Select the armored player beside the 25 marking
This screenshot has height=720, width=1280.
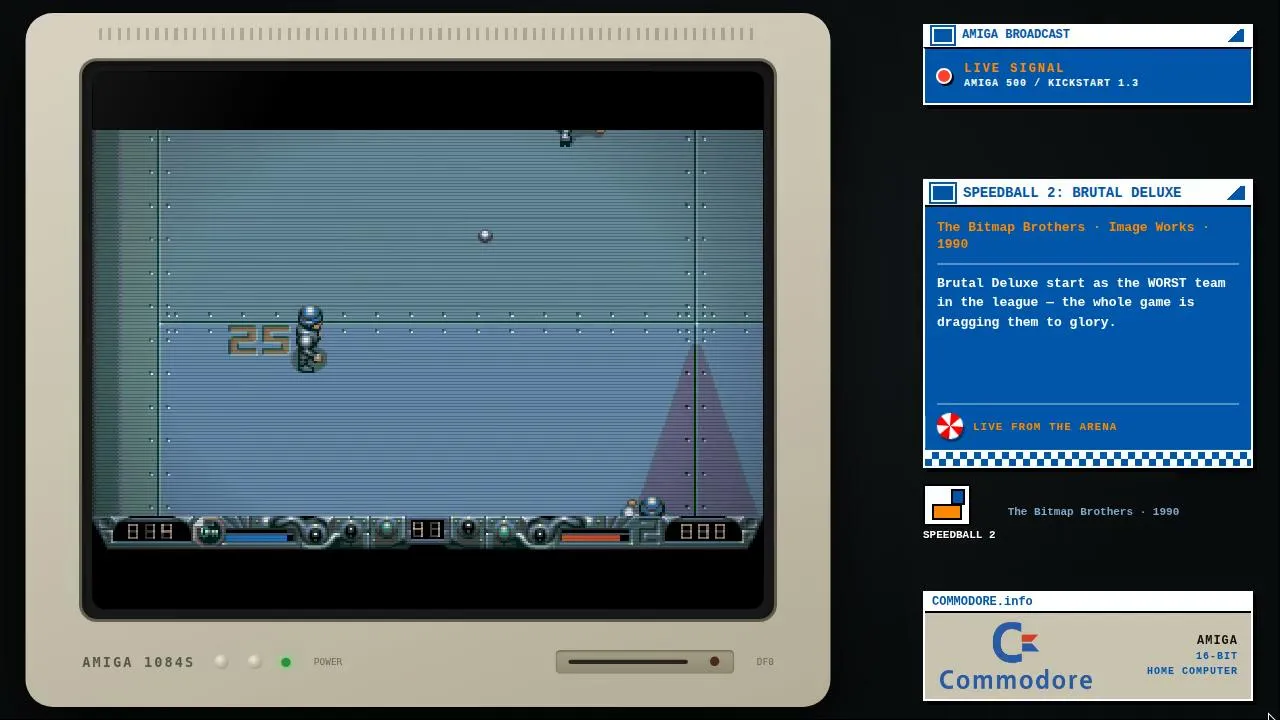coord(311,340)
